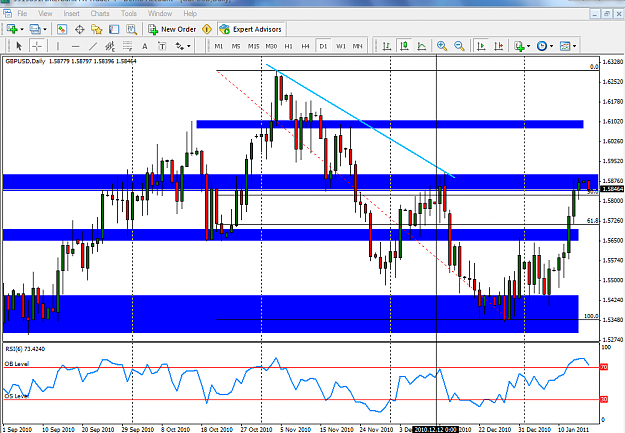Switch to the M1 timeframe
Viewport: 625px width, 433px height.
coord(218,46)
